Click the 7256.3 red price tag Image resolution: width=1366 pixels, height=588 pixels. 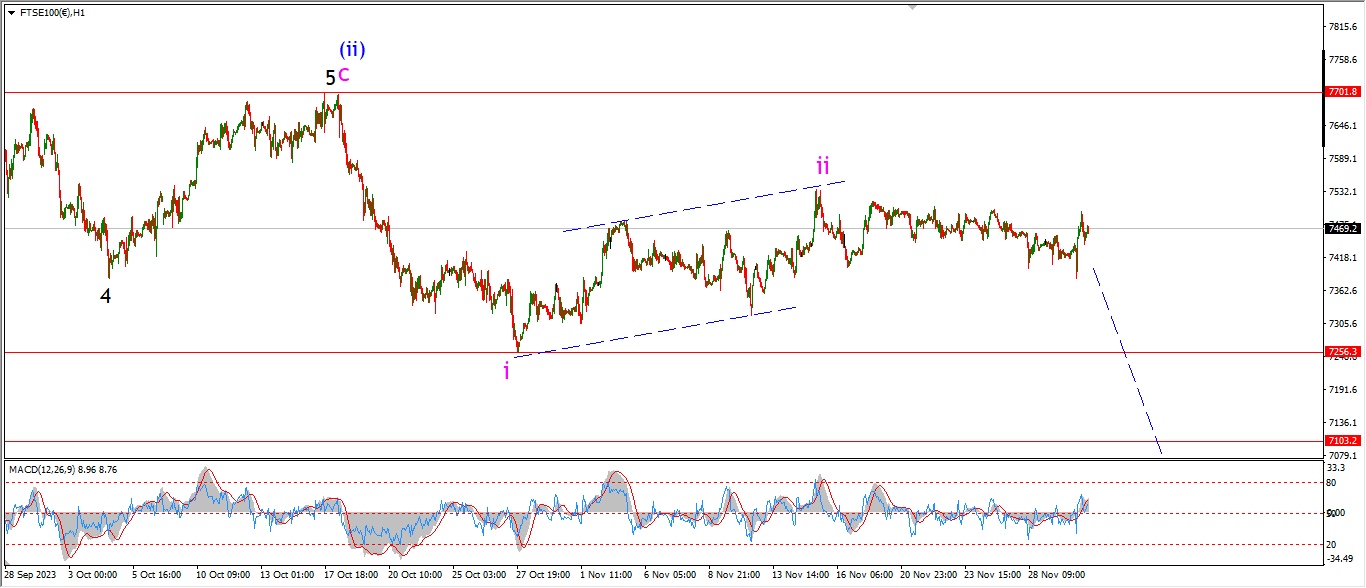click(x=1343, y=352)
